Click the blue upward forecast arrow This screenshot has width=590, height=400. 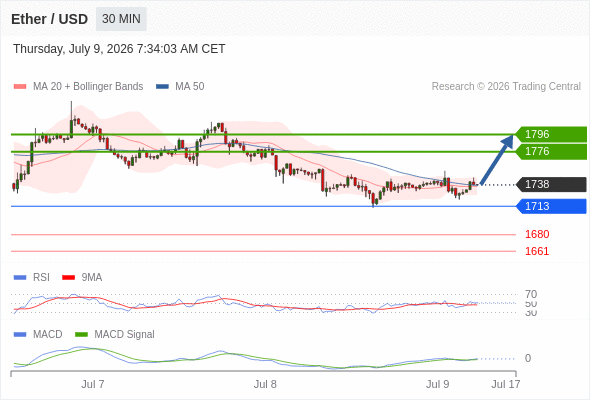tap(497, 160)
